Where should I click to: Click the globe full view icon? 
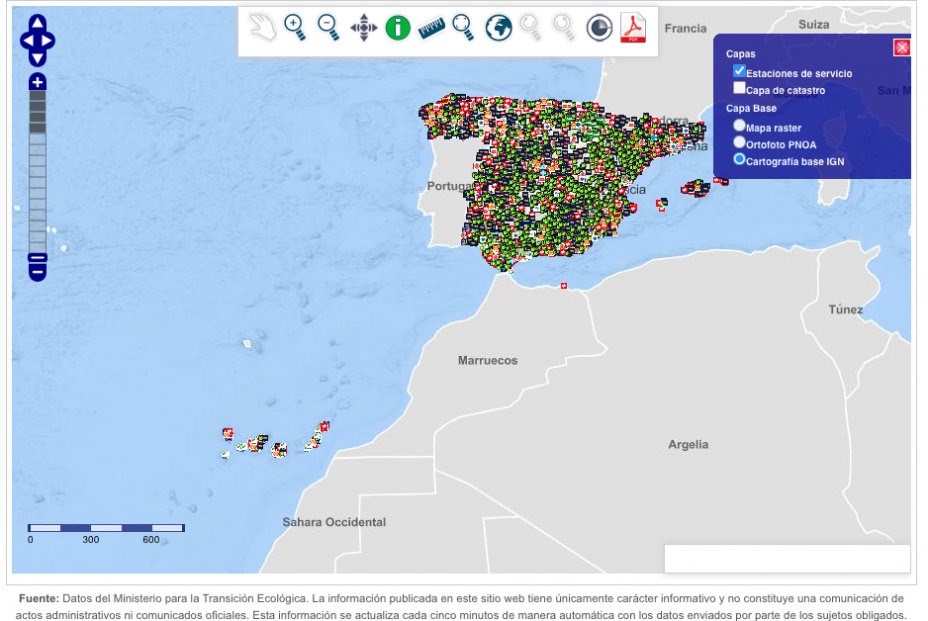click(x=498, y=28)
